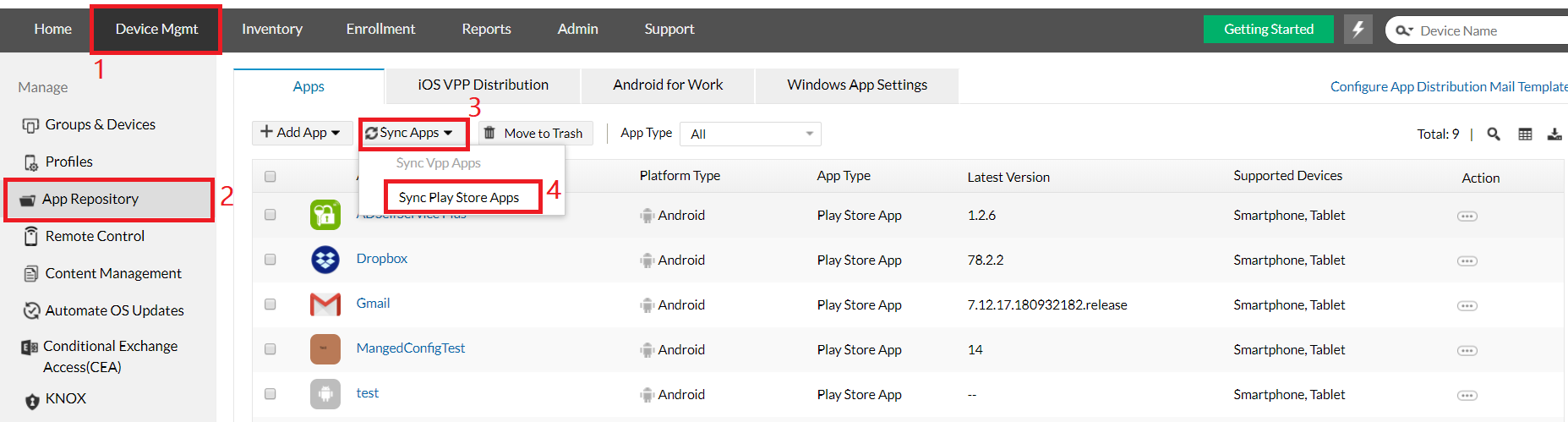This screenshot has height=422, width=1568.
Task: Click the search magnifier icon near Total
Action: [x=1494, y=134]
